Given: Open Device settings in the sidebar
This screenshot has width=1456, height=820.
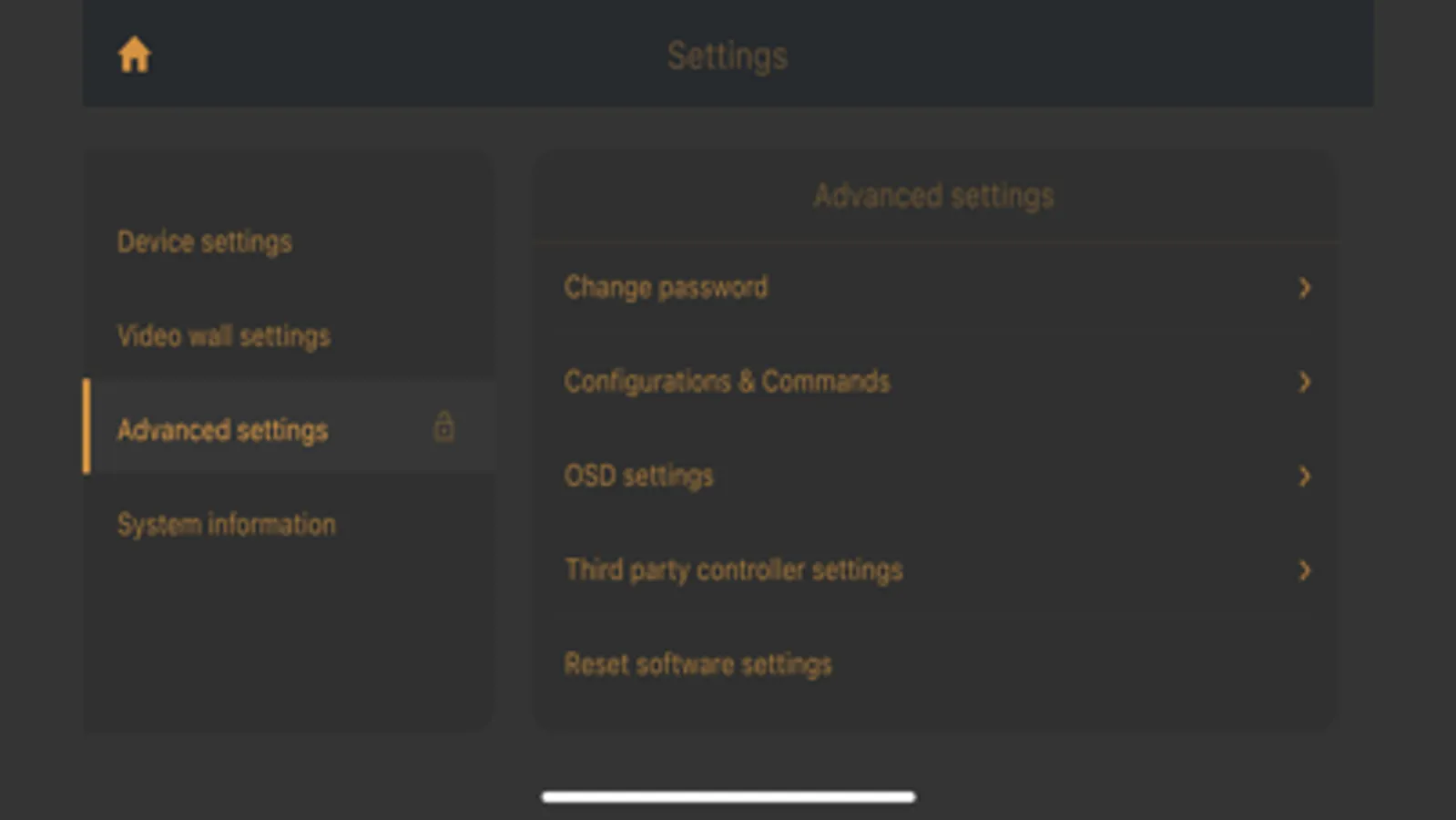Looking at the screenshot, I should click(205, 242).
